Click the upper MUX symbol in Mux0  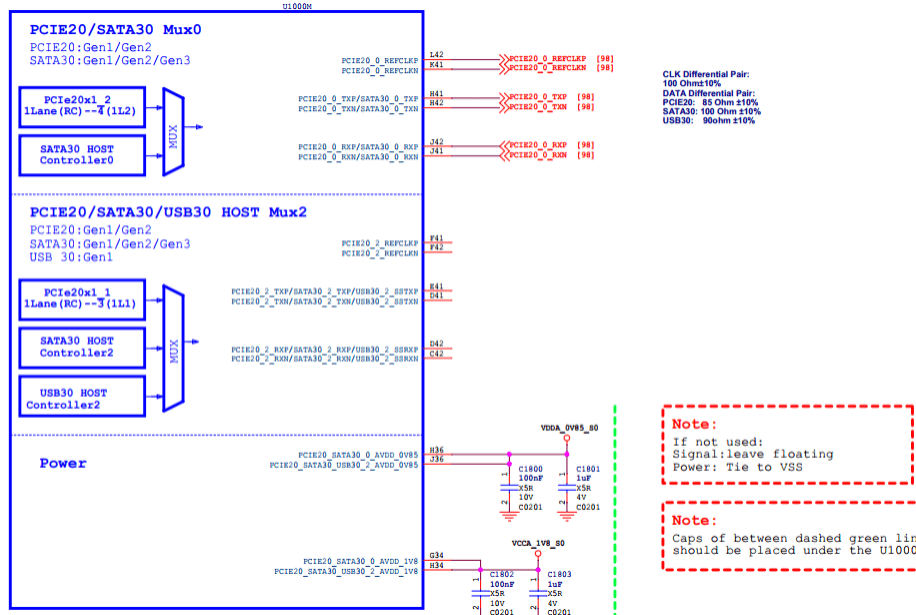pyautogui.click(x=174, y=128)
